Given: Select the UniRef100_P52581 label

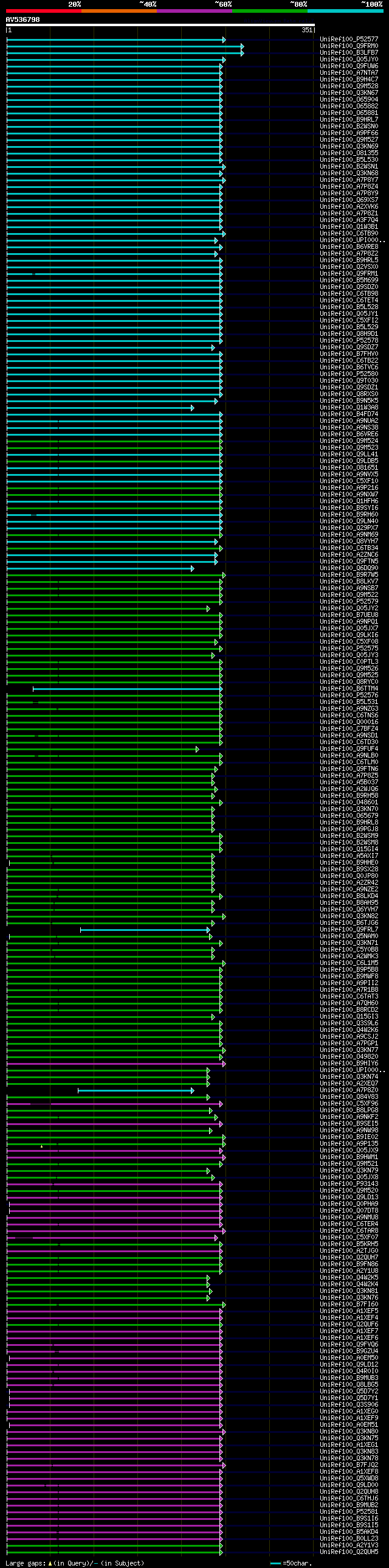Looking at the screenshot, I should coord(349,1512).
